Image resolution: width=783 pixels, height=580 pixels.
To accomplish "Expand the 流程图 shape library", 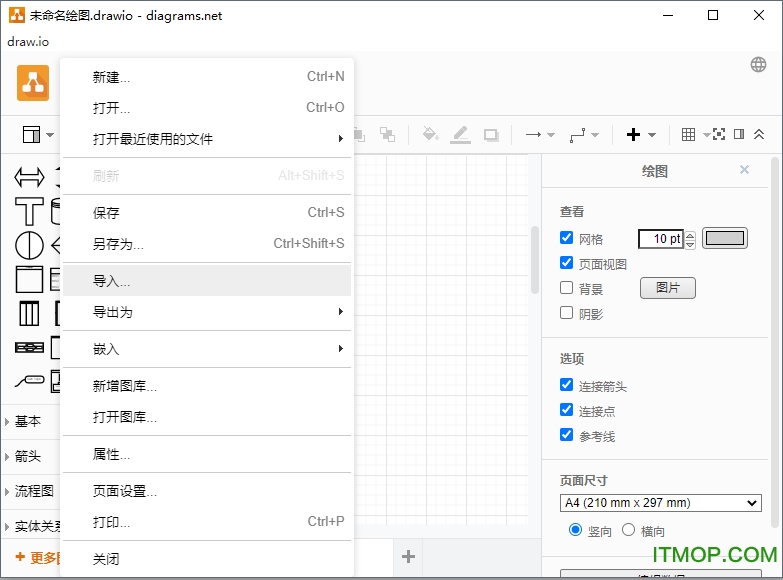I will (29, 491).
